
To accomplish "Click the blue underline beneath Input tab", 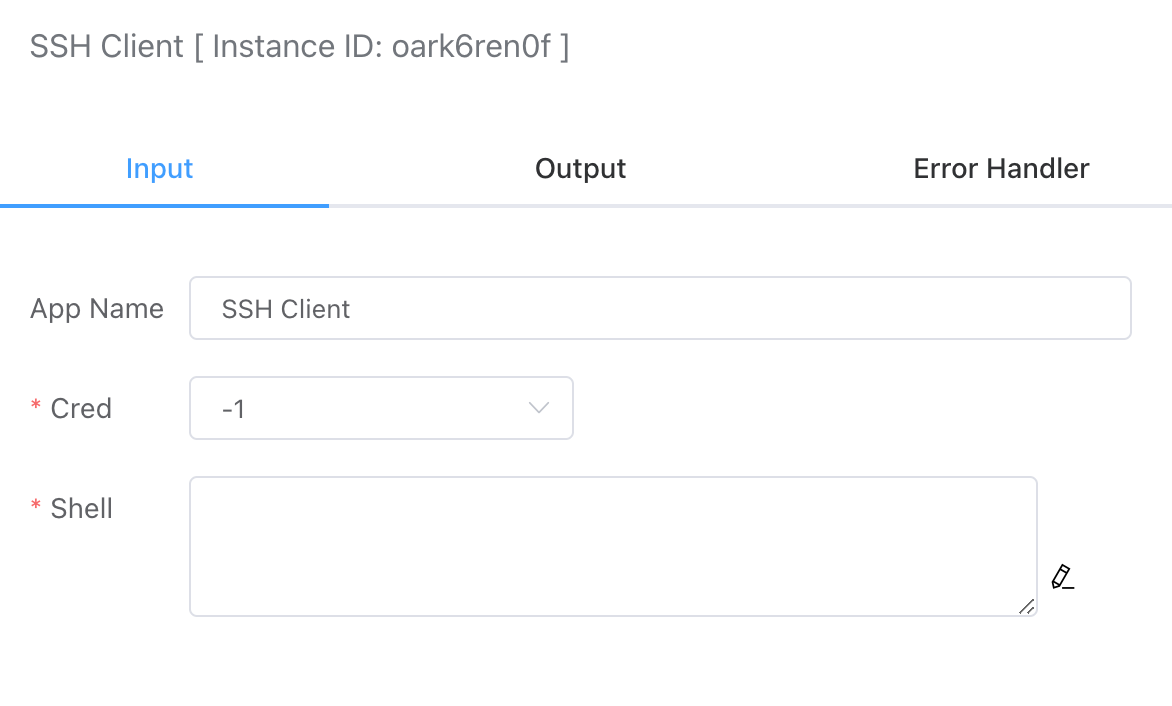I will point(164,205).
